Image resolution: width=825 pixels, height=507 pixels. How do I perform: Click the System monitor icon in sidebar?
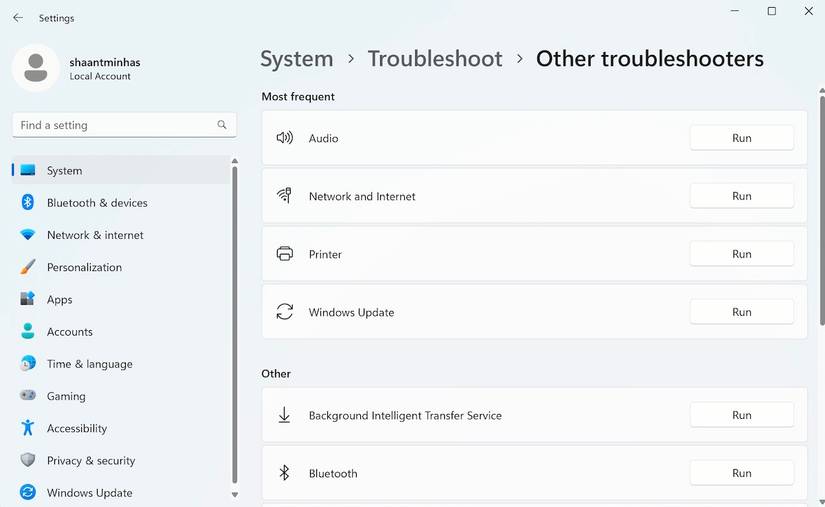tap(28, 170)
